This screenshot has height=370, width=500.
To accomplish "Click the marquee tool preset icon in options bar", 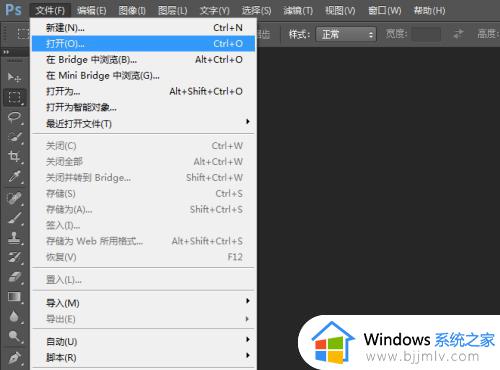I will (x=23, y=34).
